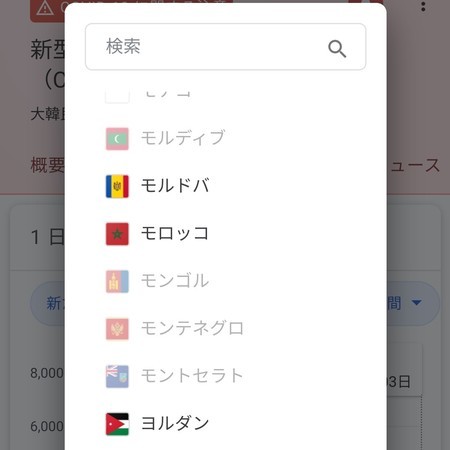
Task: Open the three-dot overflow menu
Action: pyautogui.click(x=423, y=6)
